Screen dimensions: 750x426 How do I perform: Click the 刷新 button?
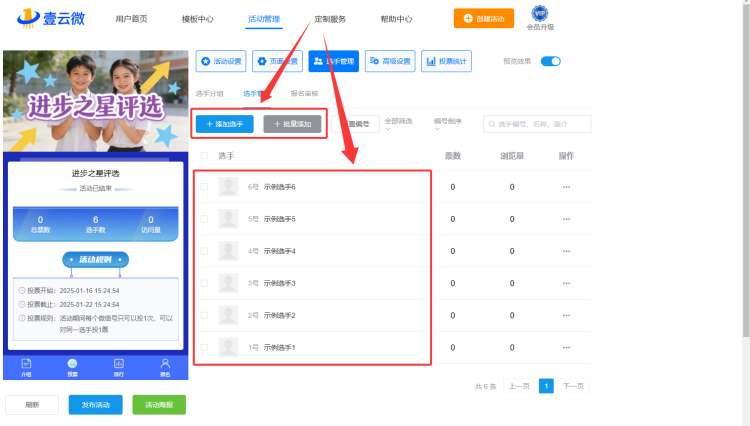[32, 404]
